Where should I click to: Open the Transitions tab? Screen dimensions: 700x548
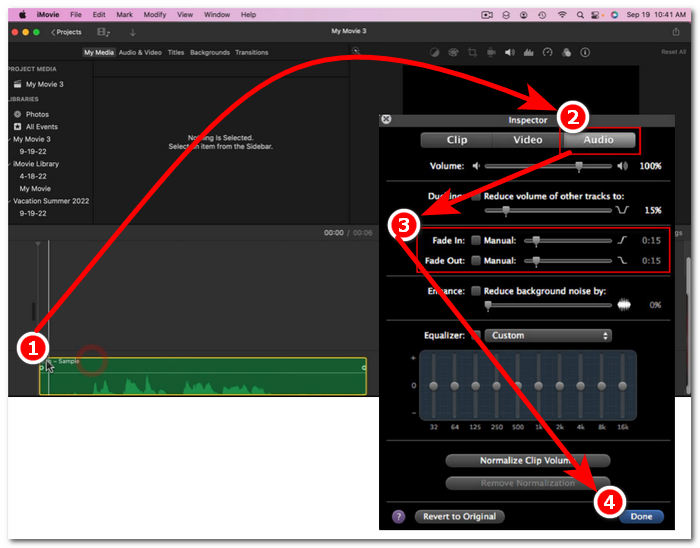pyautogui.click(x=252, y=53)
